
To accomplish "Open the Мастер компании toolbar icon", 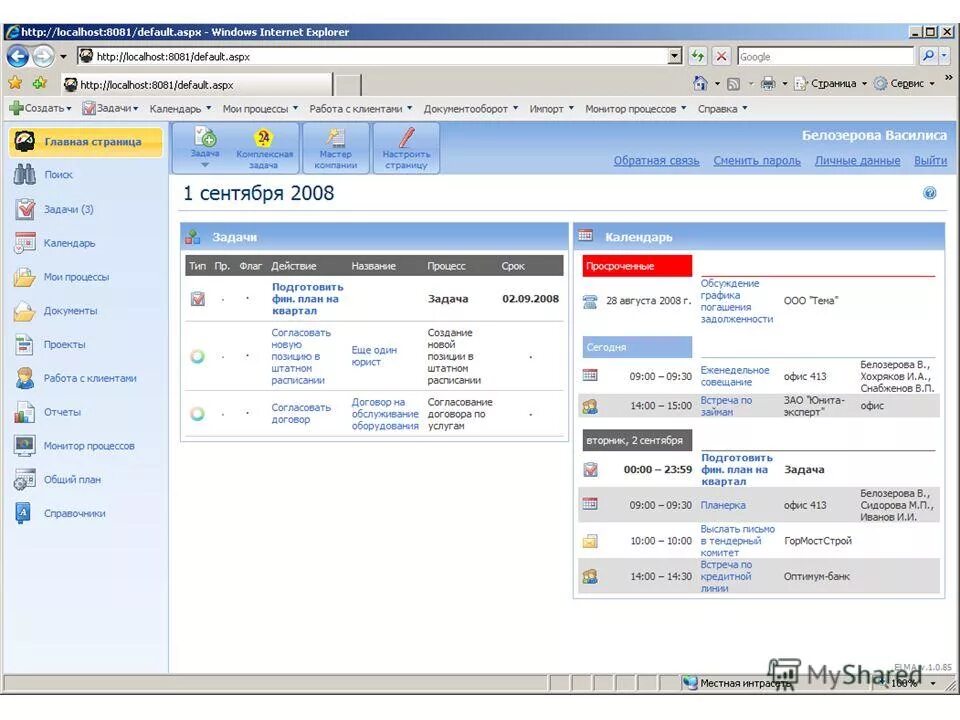I will click(336, 146).
